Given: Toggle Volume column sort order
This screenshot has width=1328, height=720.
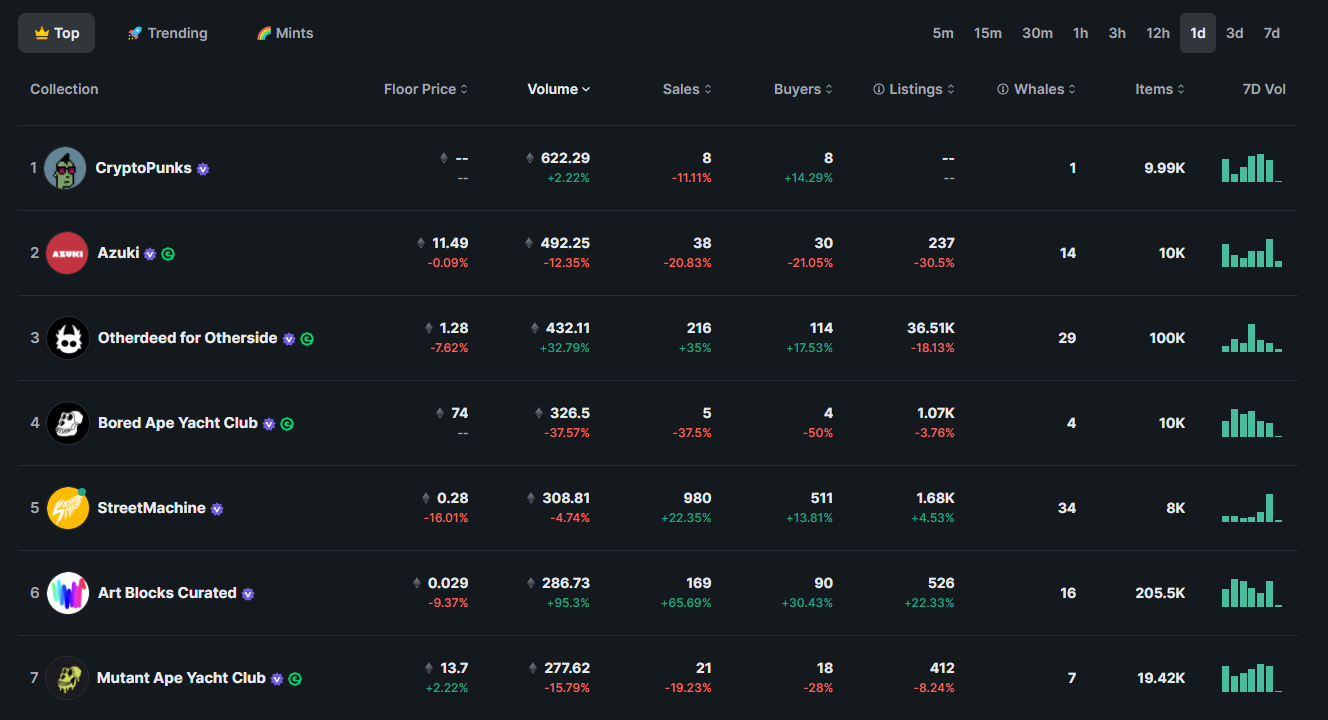Looking at the screenshot, I should [559, 89].
